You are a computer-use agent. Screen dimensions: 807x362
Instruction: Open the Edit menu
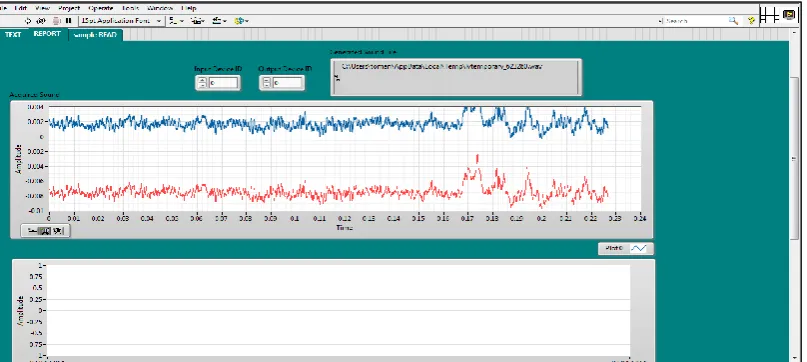(21, 8)
